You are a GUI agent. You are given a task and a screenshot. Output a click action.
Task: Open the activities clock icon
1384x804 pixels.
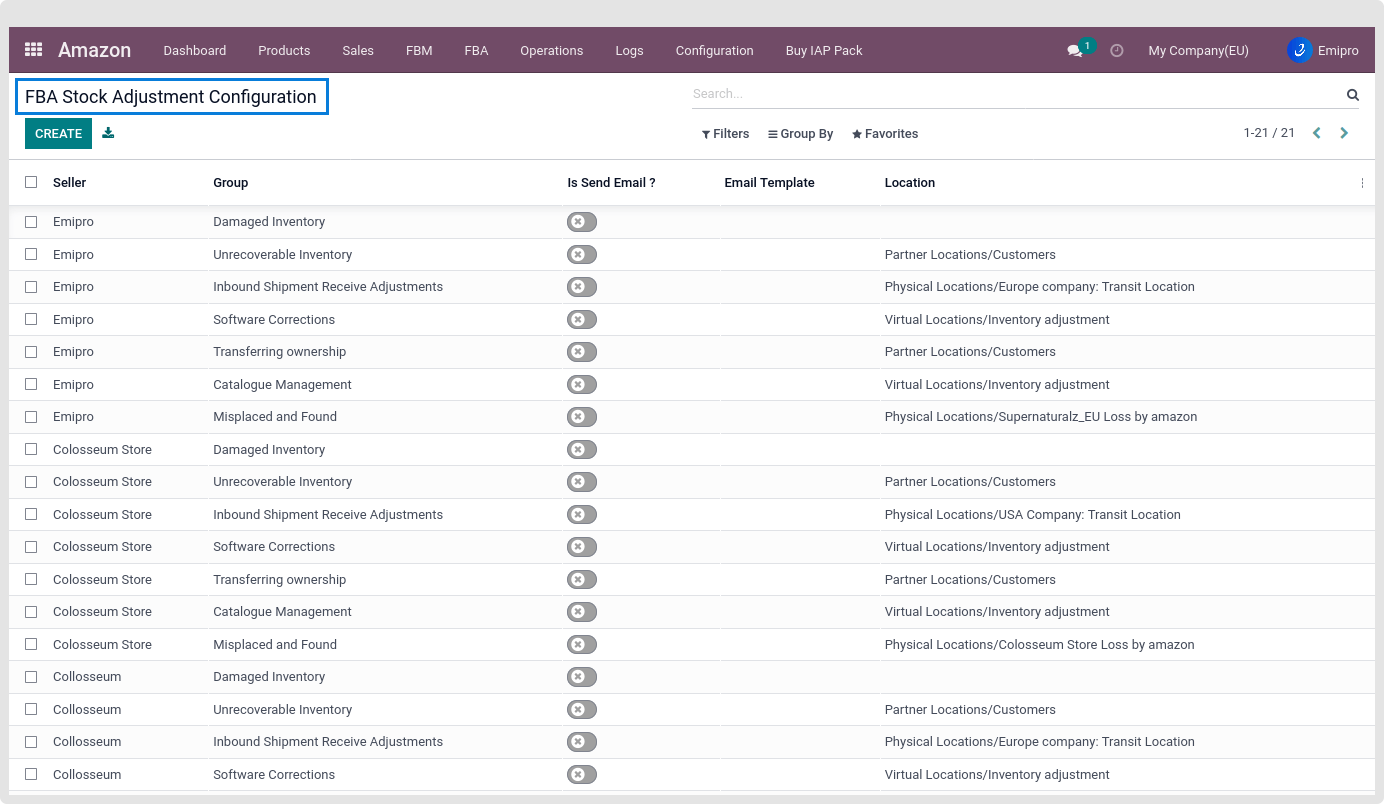[1117, 51]
